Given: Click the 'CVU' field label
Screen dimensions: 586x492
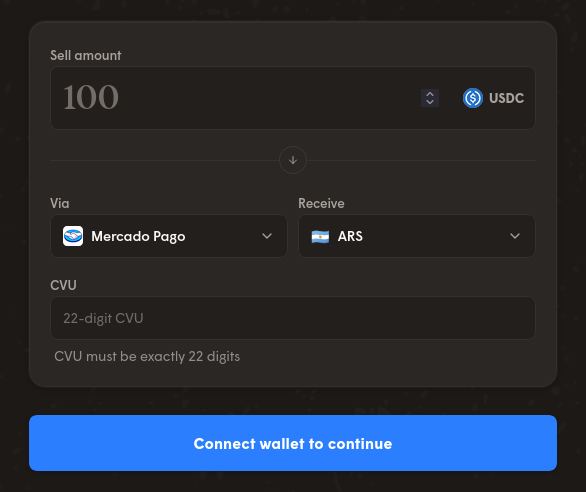Looking at the screenshot, I should tap(63, 285).
